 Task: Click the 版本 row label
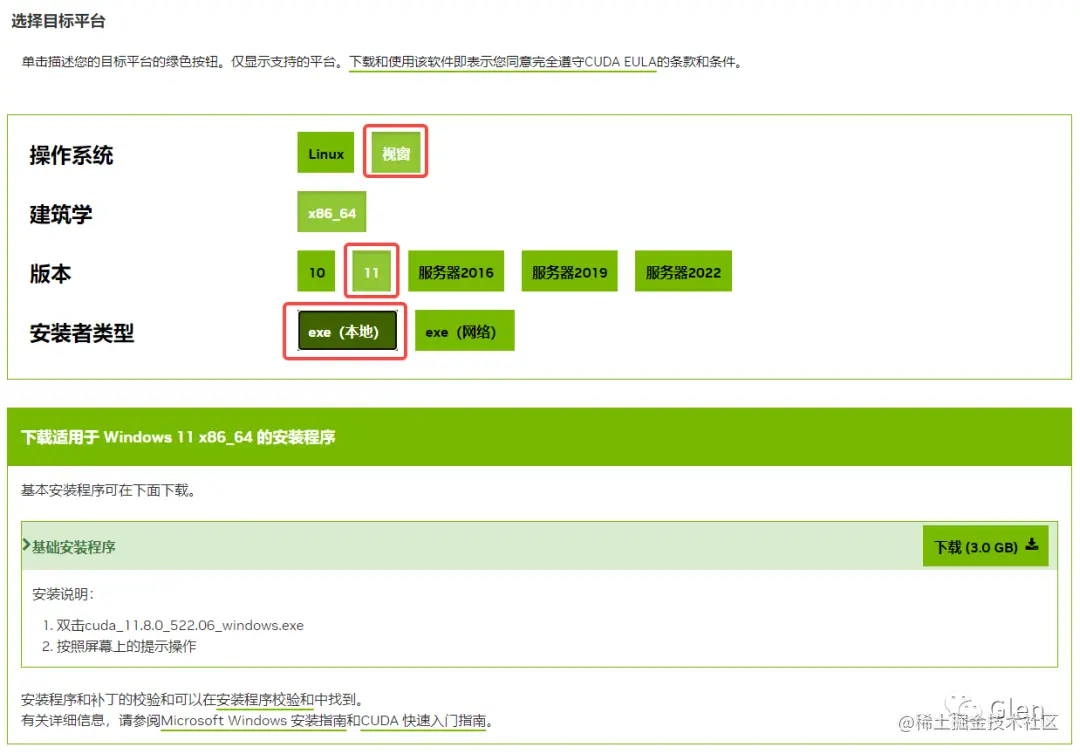(50, 273)
